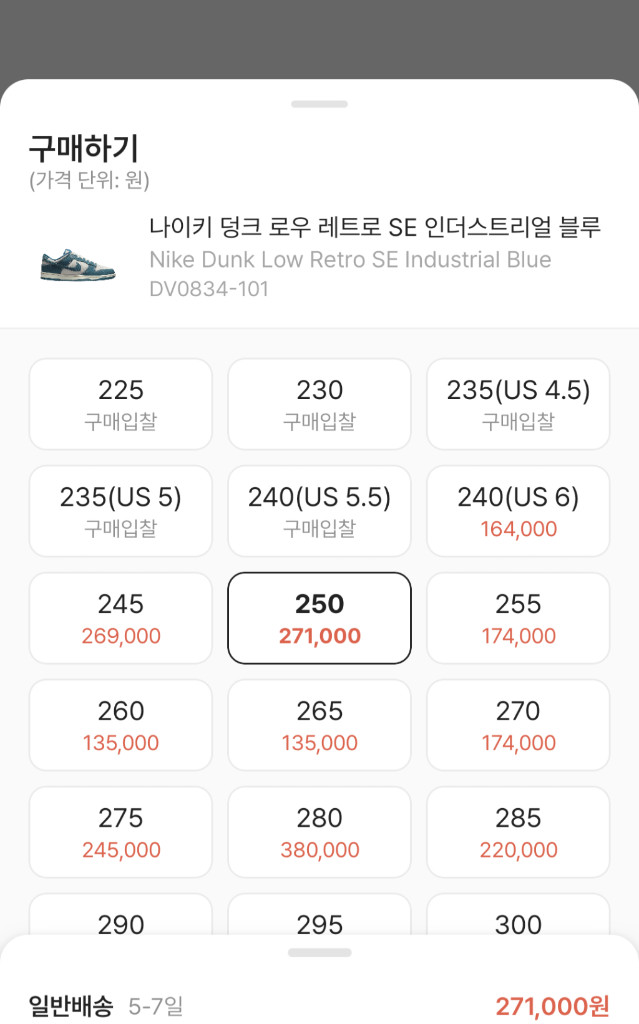This screenshot has height=1024, width=639.
Task: Choose size 240(US 5.5) purchase bid
Action: [x=318, y=511]
